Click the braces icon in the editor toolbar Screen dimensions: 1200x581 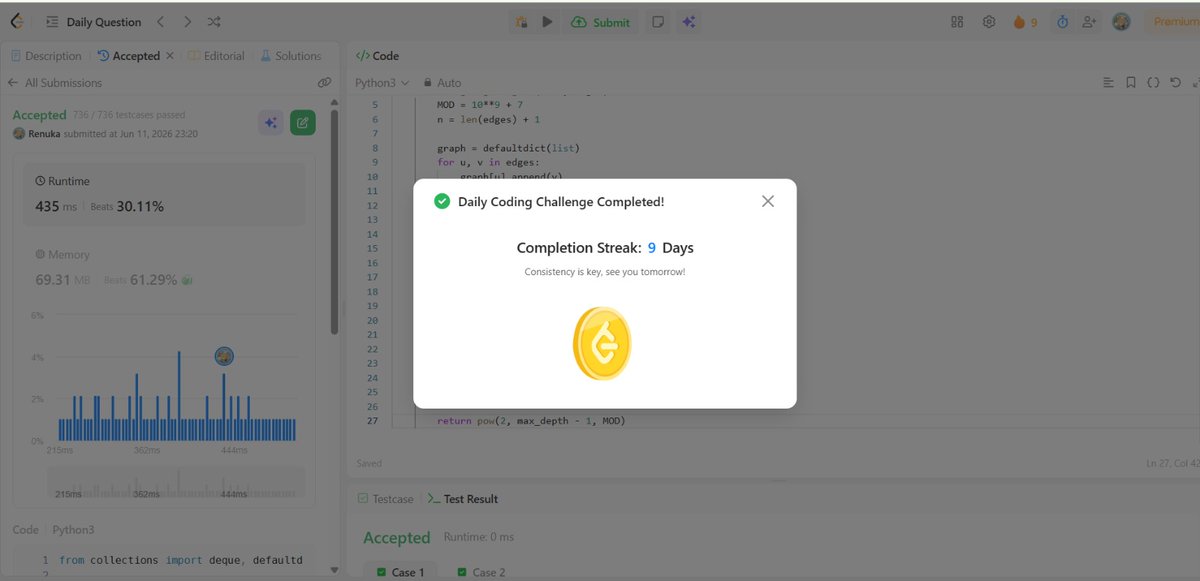click(x=1153, y=83)
